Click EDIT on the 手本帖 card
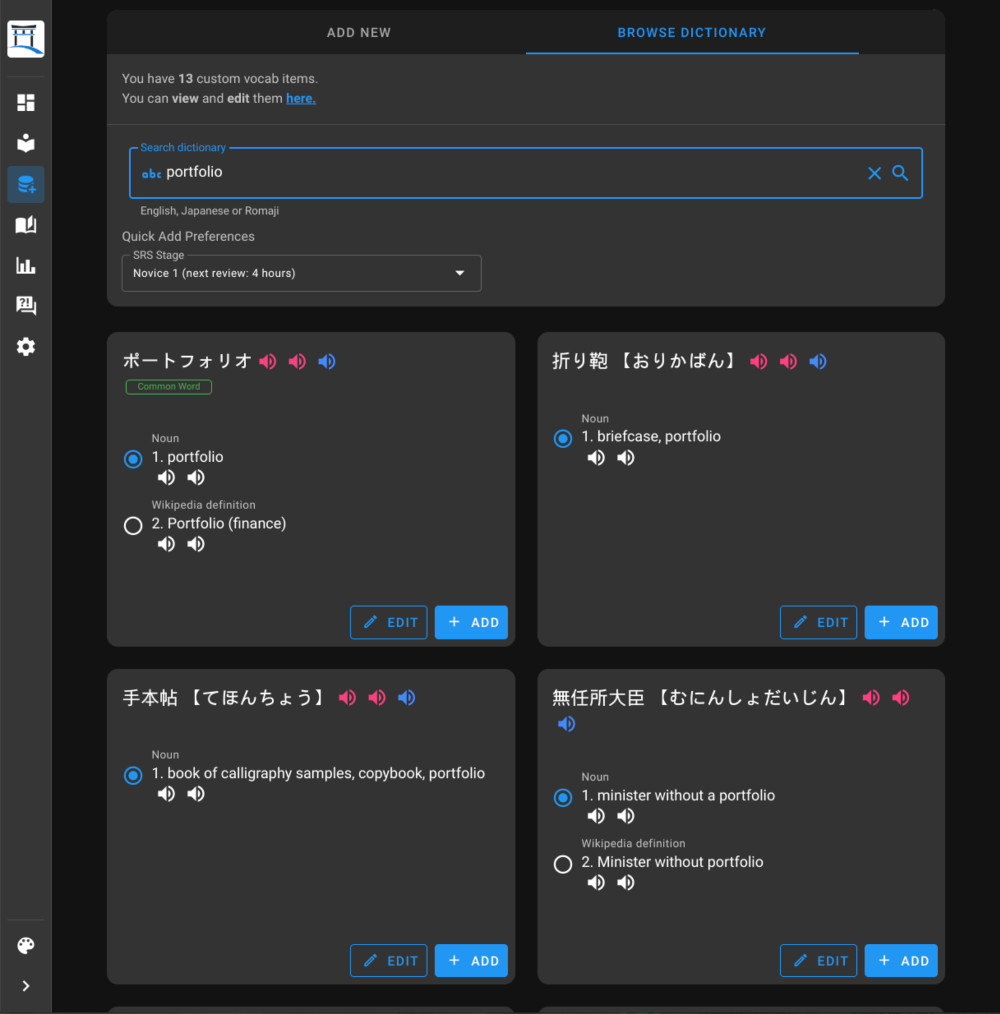 (x=389, y=960)
